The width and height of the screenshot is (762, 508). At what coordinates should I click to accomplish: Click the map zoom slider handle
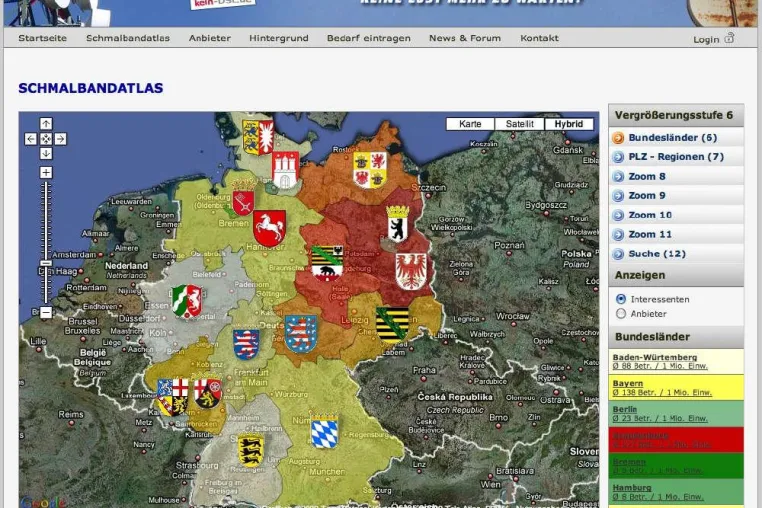(46, 263)
